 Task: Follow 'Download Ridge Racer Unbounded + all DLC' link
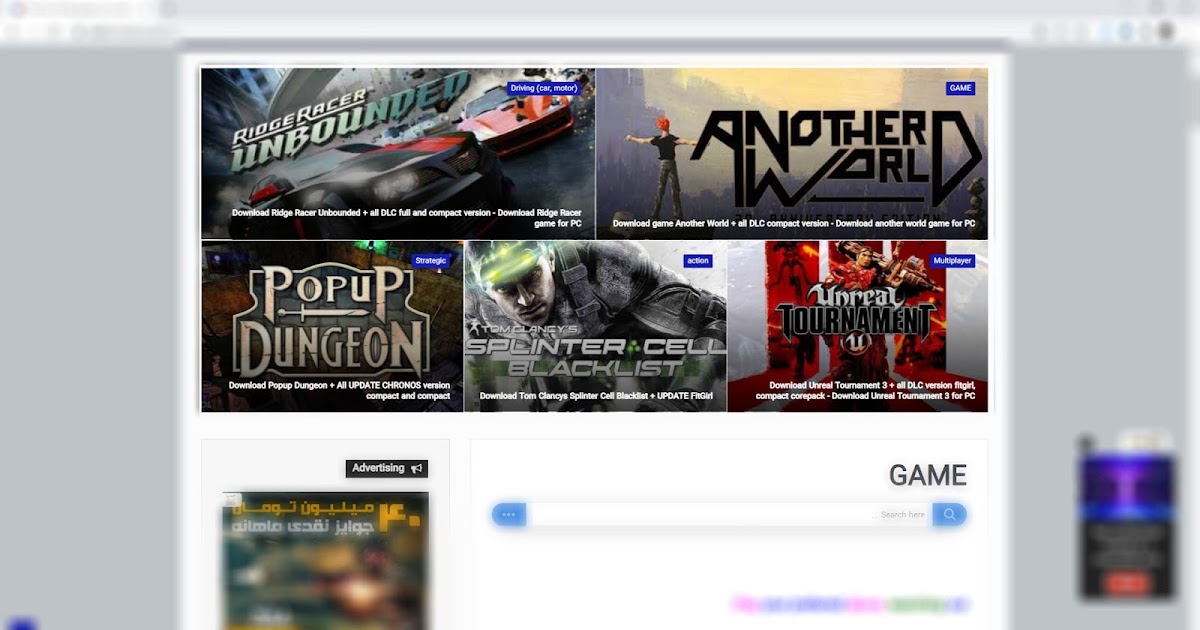tap(407, 218)
